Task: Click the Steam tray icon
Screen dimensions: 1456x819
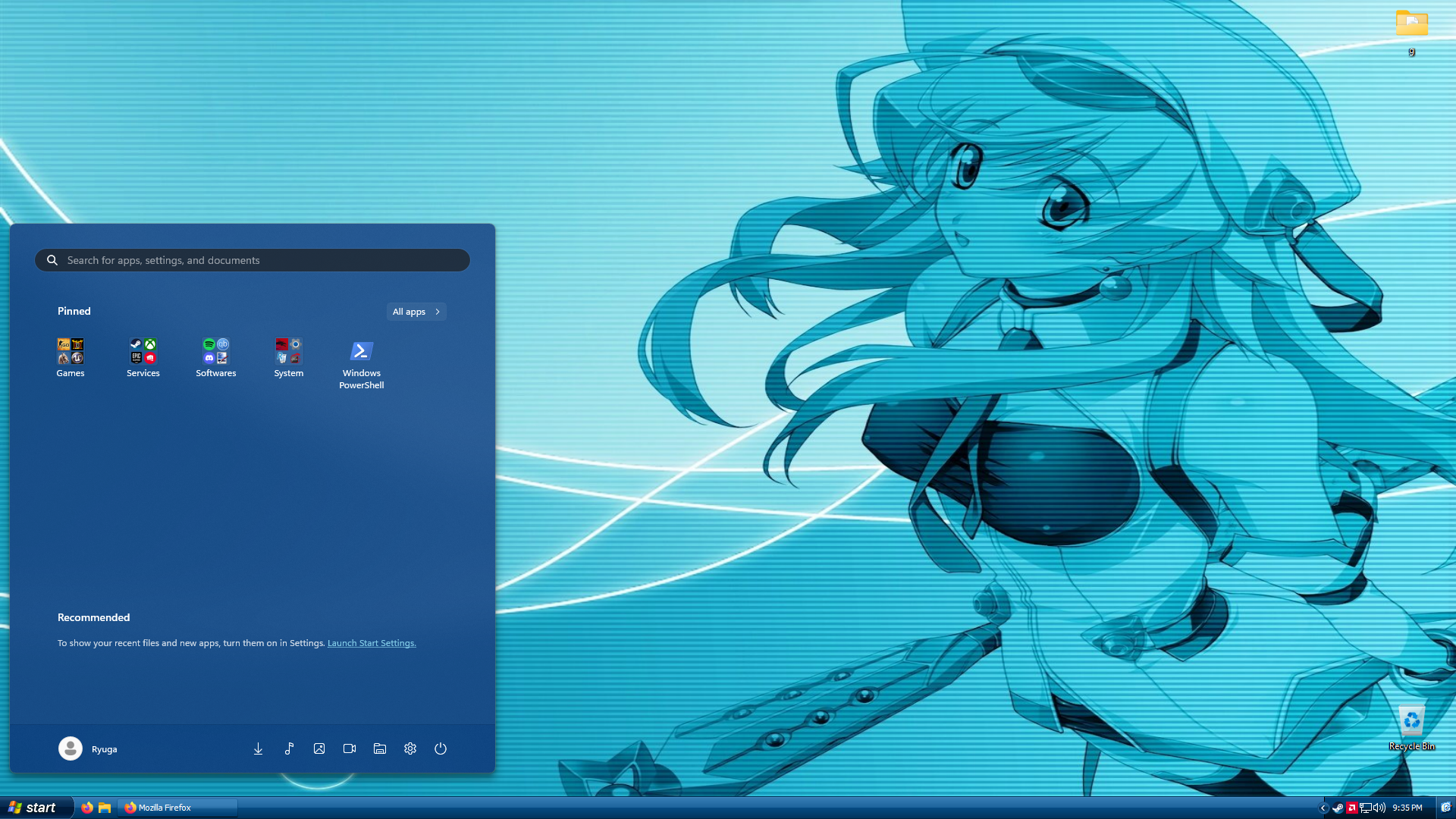Action: click(x=1338, y=808)
